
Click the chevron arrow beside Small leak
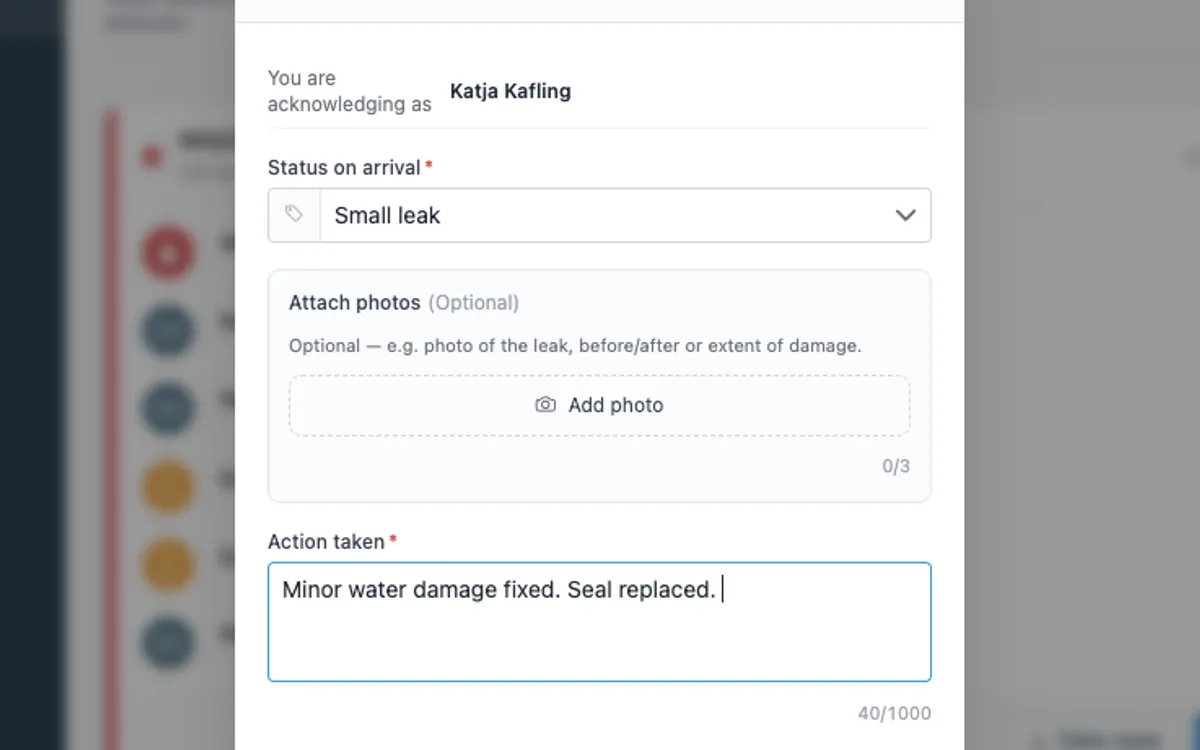tap(905, 215)
